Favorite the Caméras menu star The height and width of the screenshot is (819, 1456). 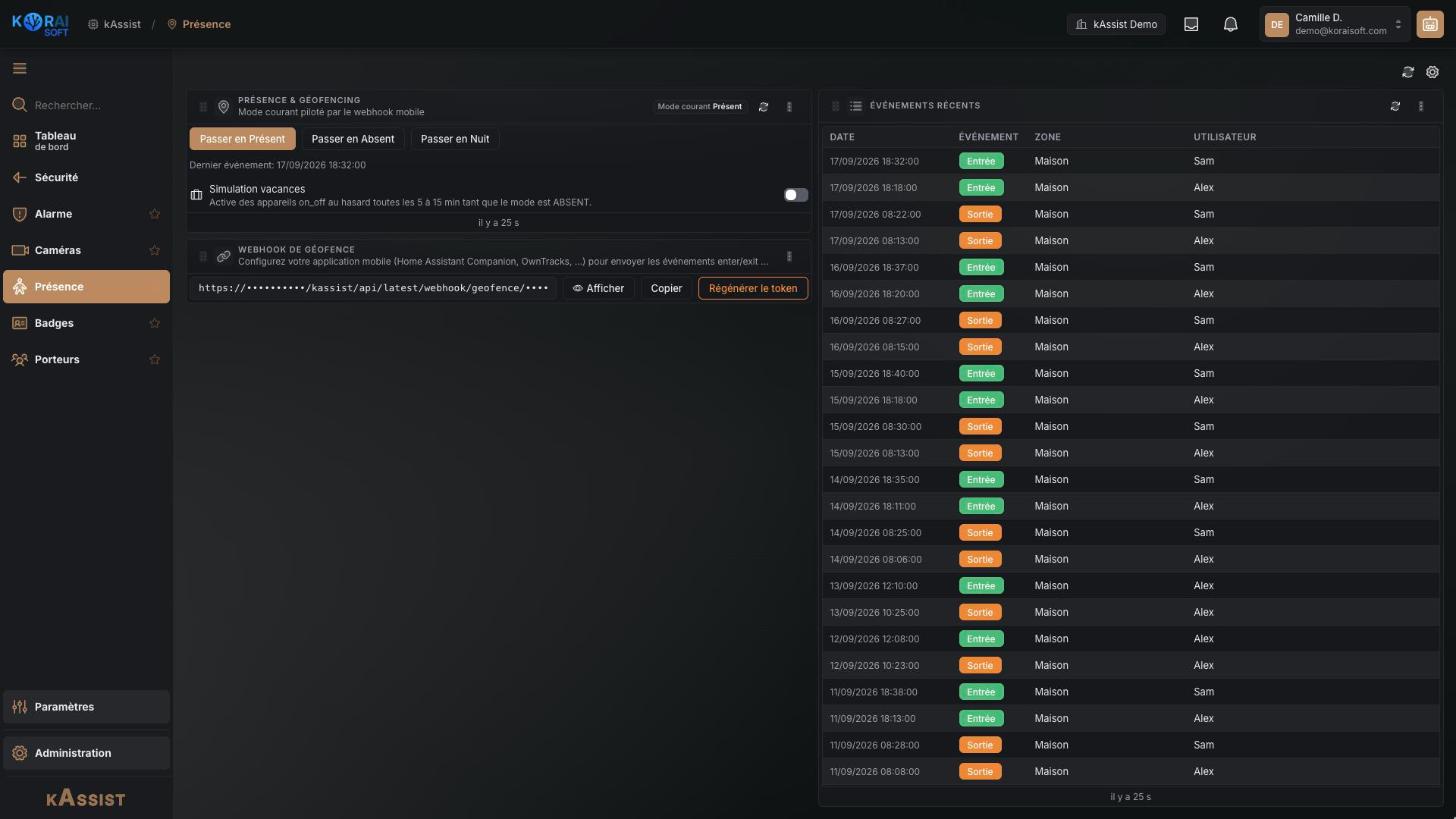point(154,250)
